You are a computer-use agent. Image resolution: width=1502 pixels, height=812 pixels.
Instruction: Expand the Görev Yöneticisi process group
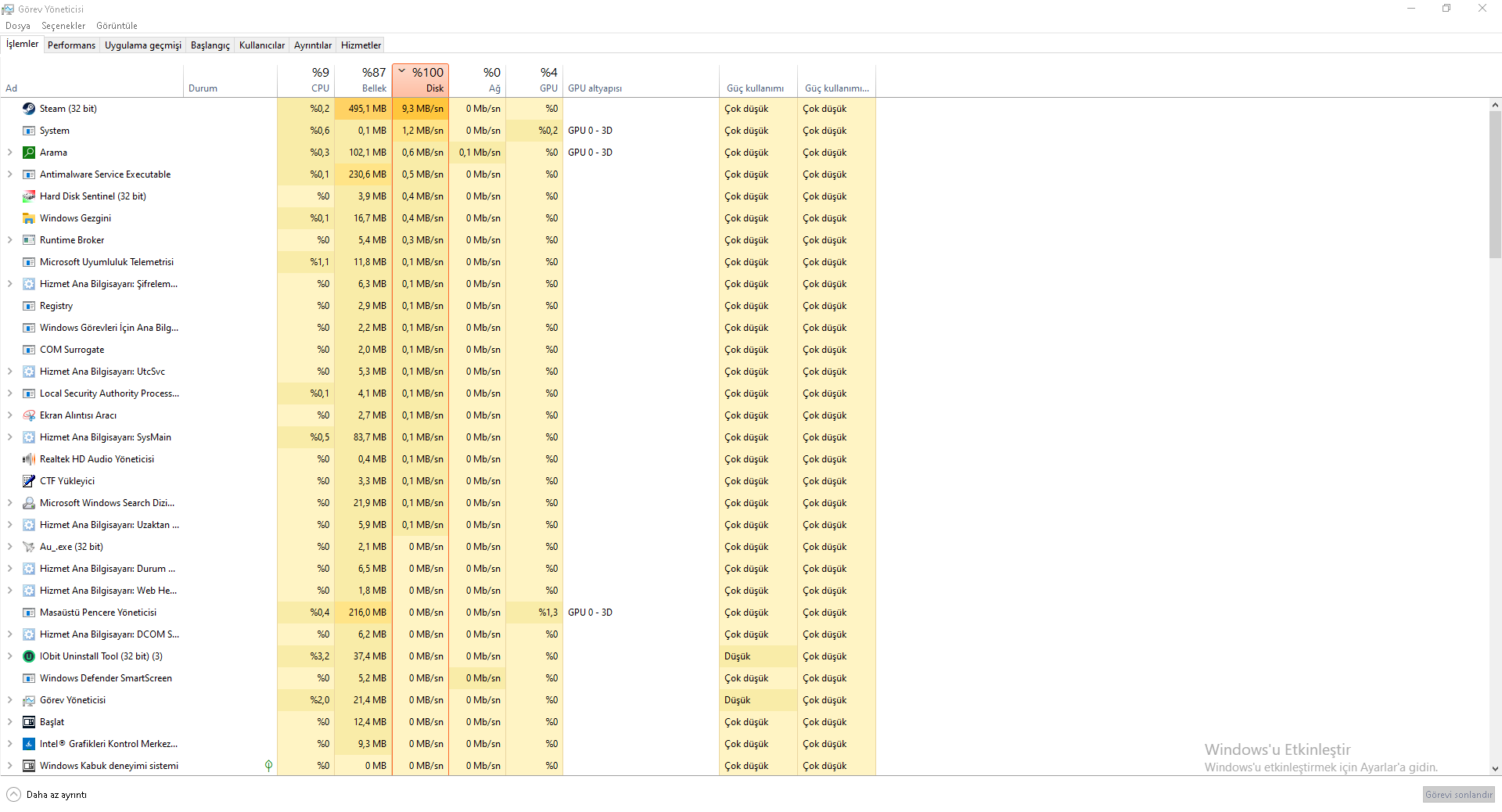9,700
